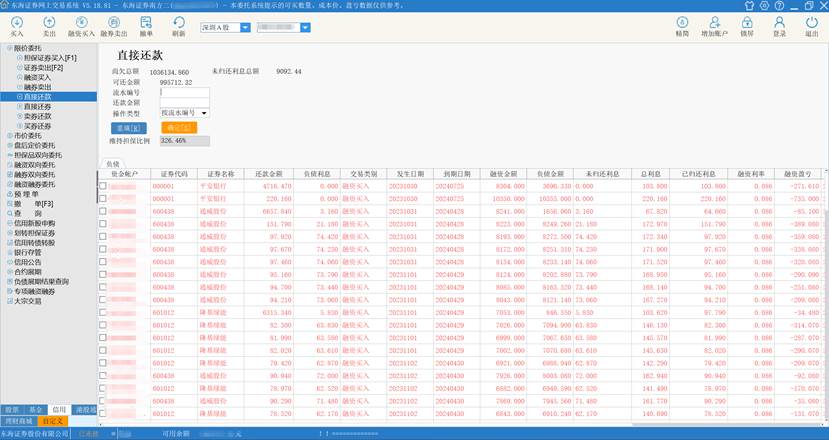Focus the 还款金额 input field
Image resolution: width=829 pixels, height=440 pixels.
(x=185, y=103)
